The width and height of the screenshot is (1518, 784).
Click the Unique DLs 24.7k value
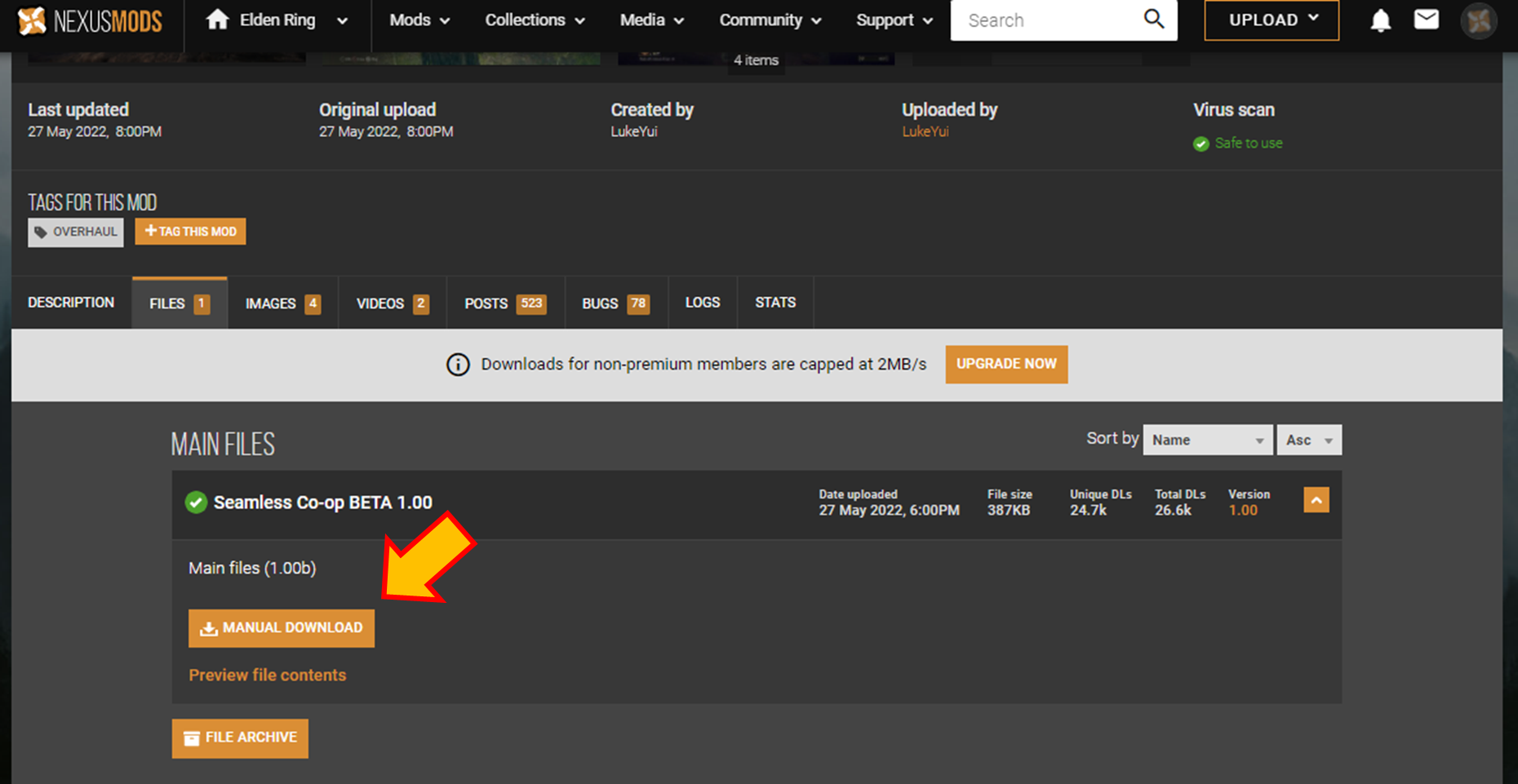click(x=1088, y=511)
